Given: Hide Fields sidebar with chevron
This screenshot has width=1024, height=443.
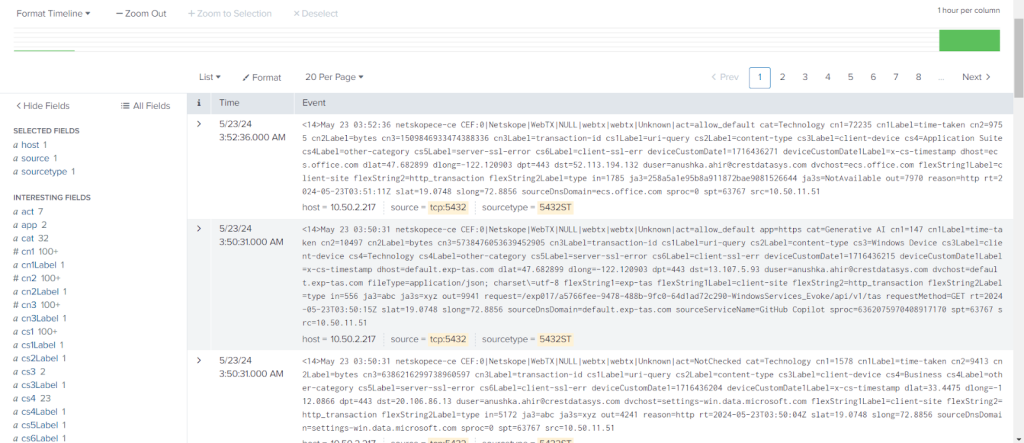Looking at the screenshot, I should tap(42, 106).
